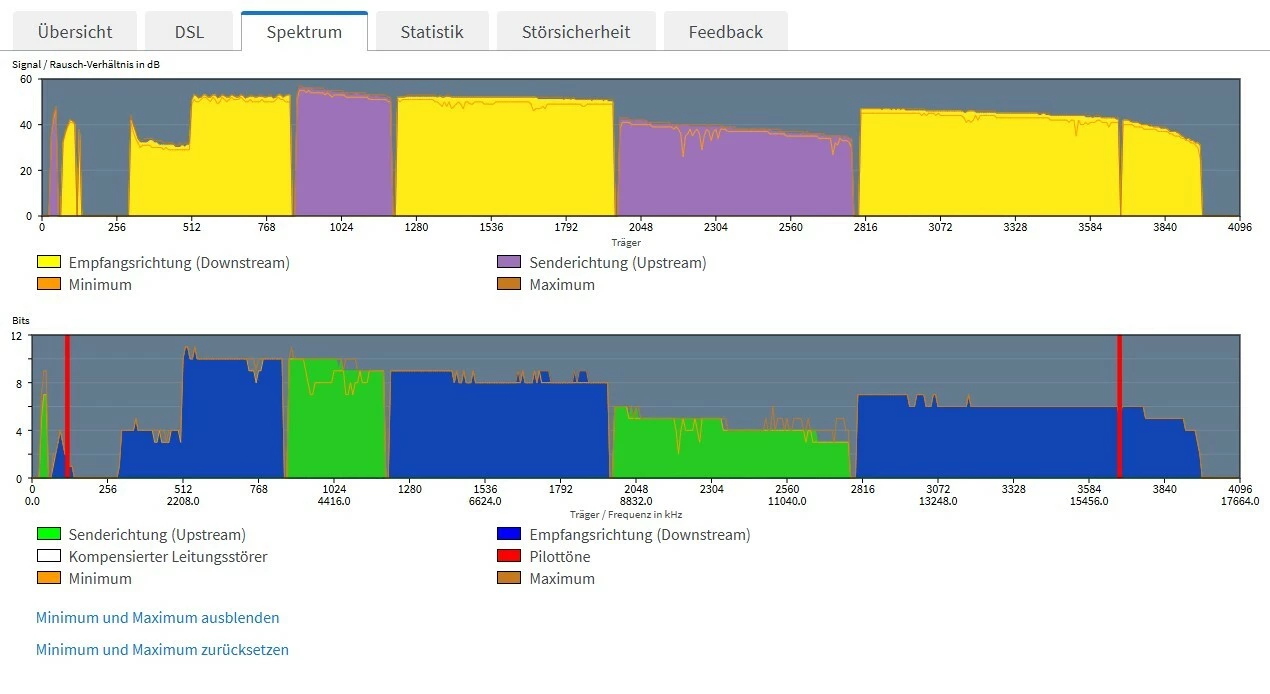Click Minimum und Maximum zurücksetzen link

(x=162, y=650)
